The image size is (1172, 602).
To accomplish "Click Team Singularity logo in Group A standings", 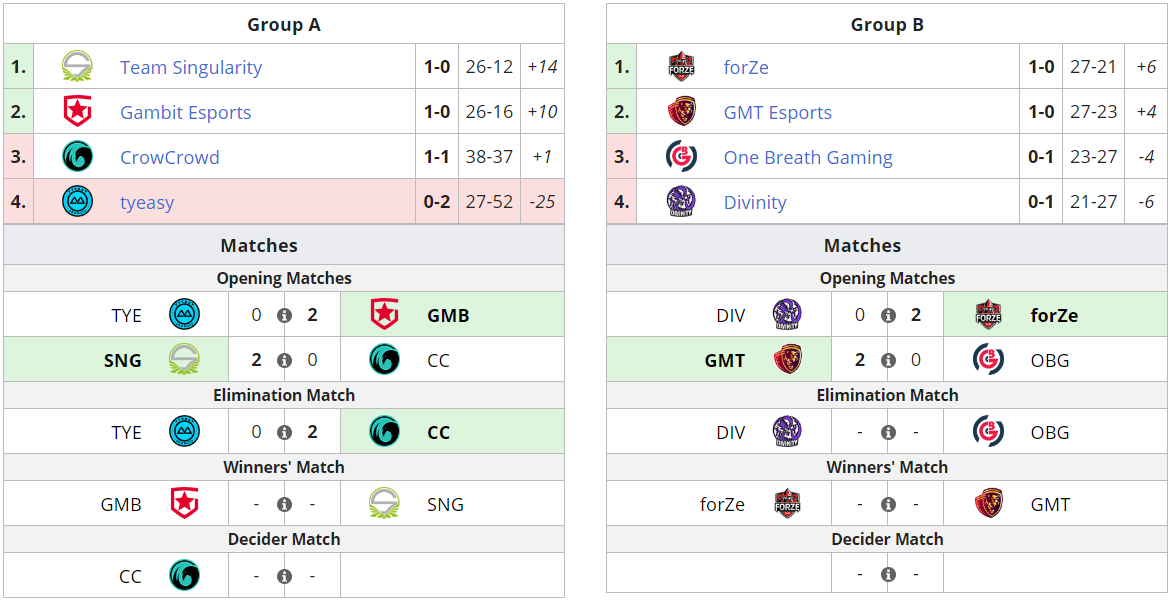I will (77, 67).
